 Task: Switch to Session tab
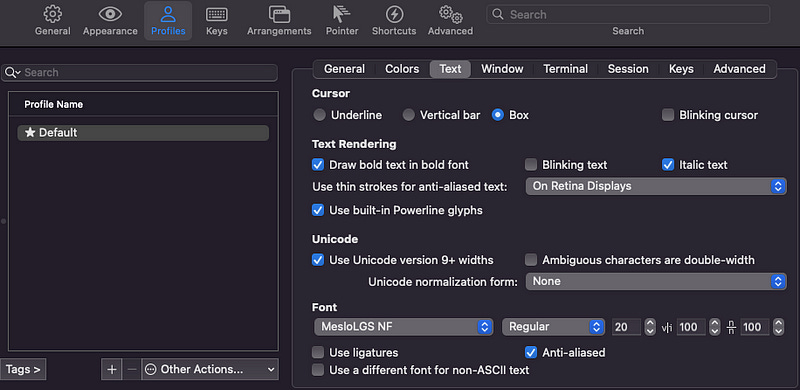click(x=628, y=69)
